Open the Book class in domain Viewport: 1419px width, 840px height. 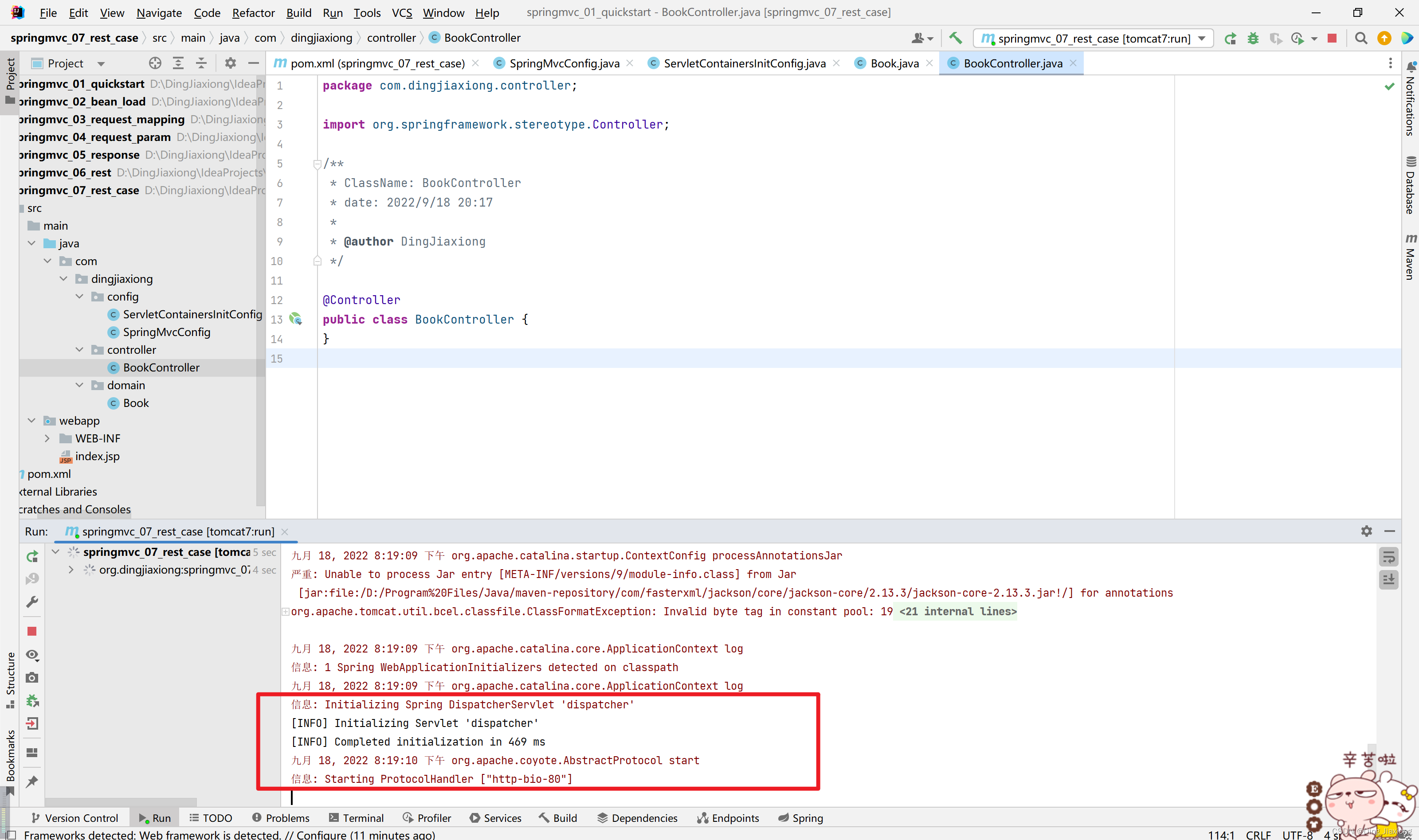pyautogui.click(x=135, y=403)
